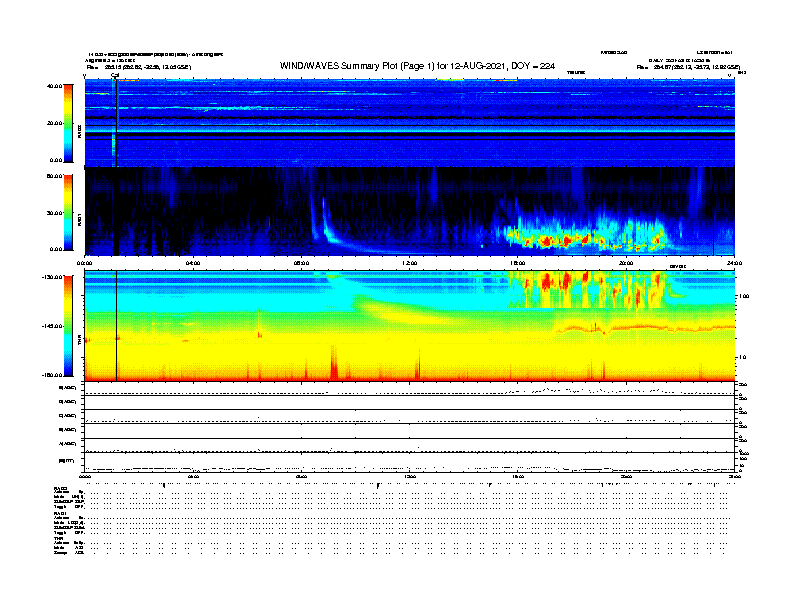Click the WIND/WAVES Summary Plot title

pos(417,66)
